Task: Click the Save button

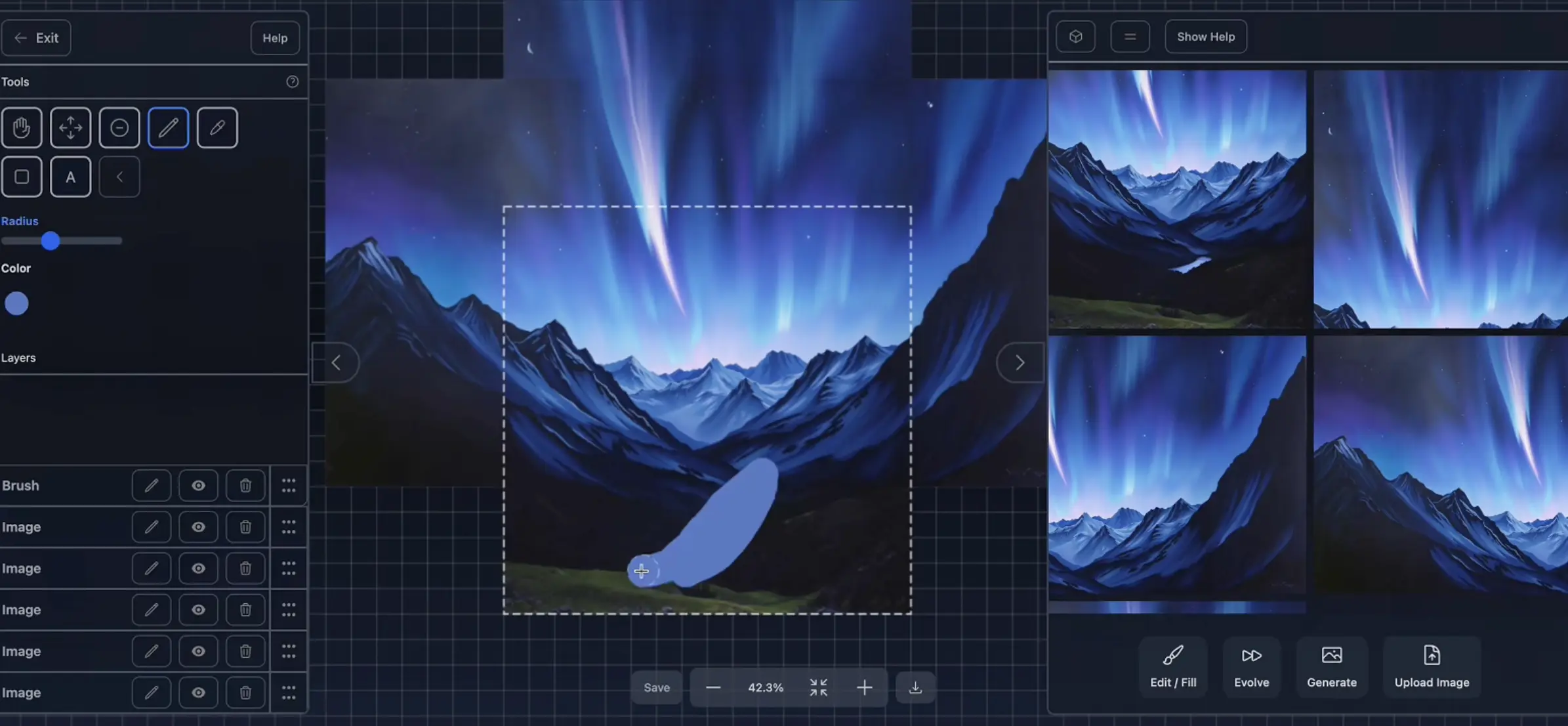Action: (657, 688)
